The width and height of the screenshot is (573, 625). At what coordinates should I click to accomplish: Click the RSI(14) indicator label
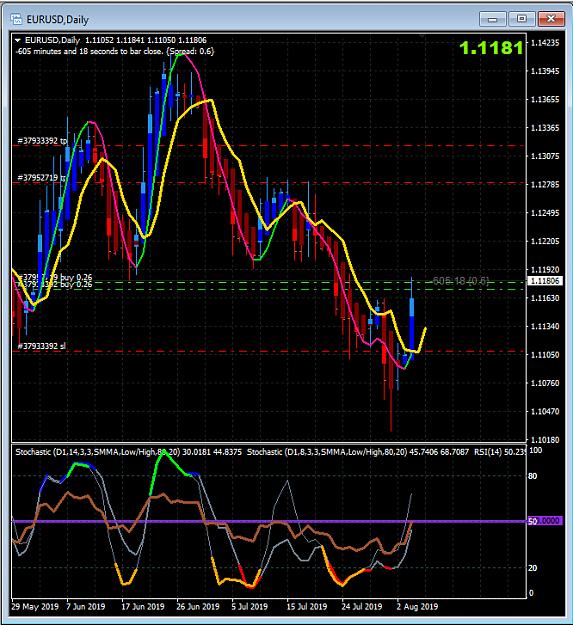pyautogui.click(x=500, y=452)
